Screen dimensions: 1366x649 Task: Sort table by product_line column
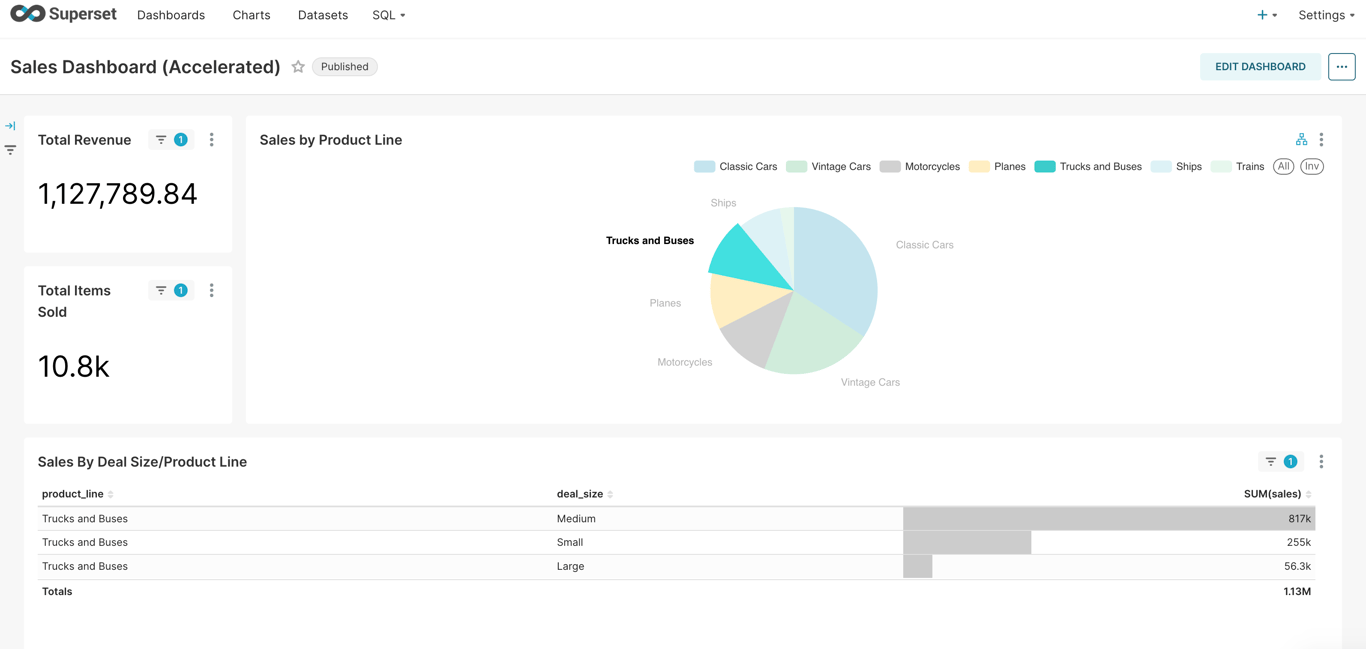[x=78, y=494]
